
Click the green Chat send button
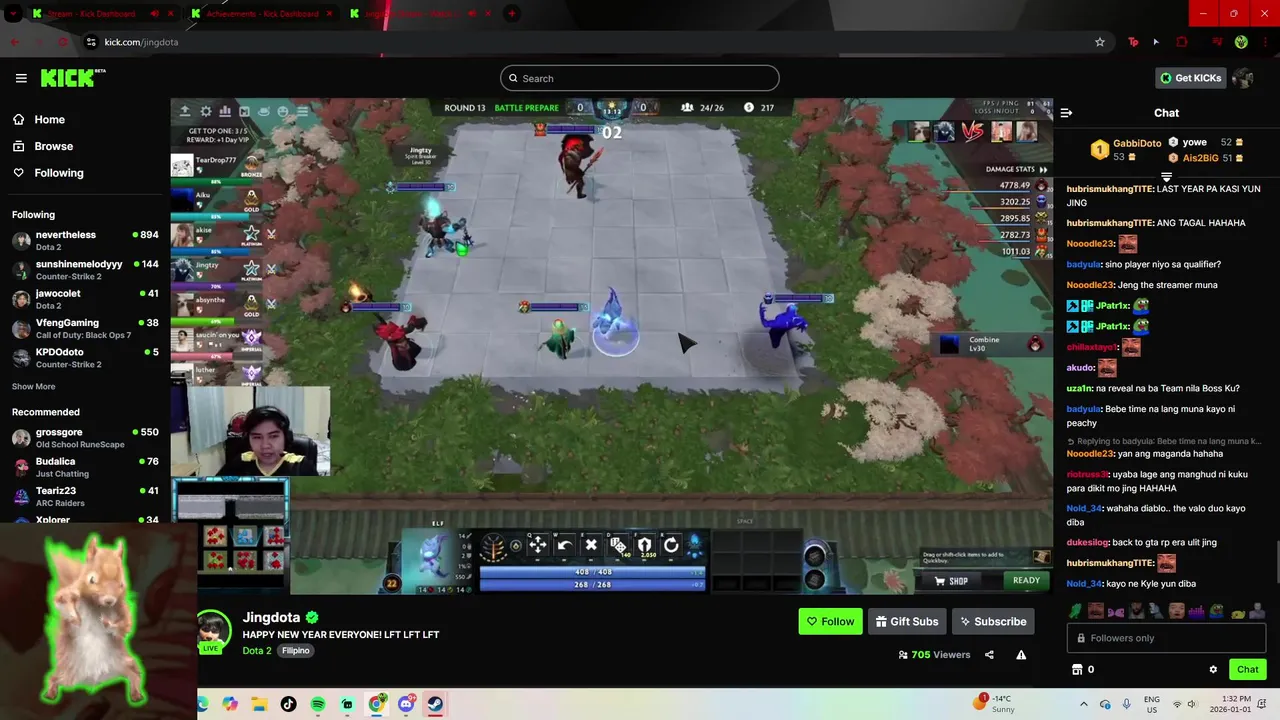[x=1247, y=669]
